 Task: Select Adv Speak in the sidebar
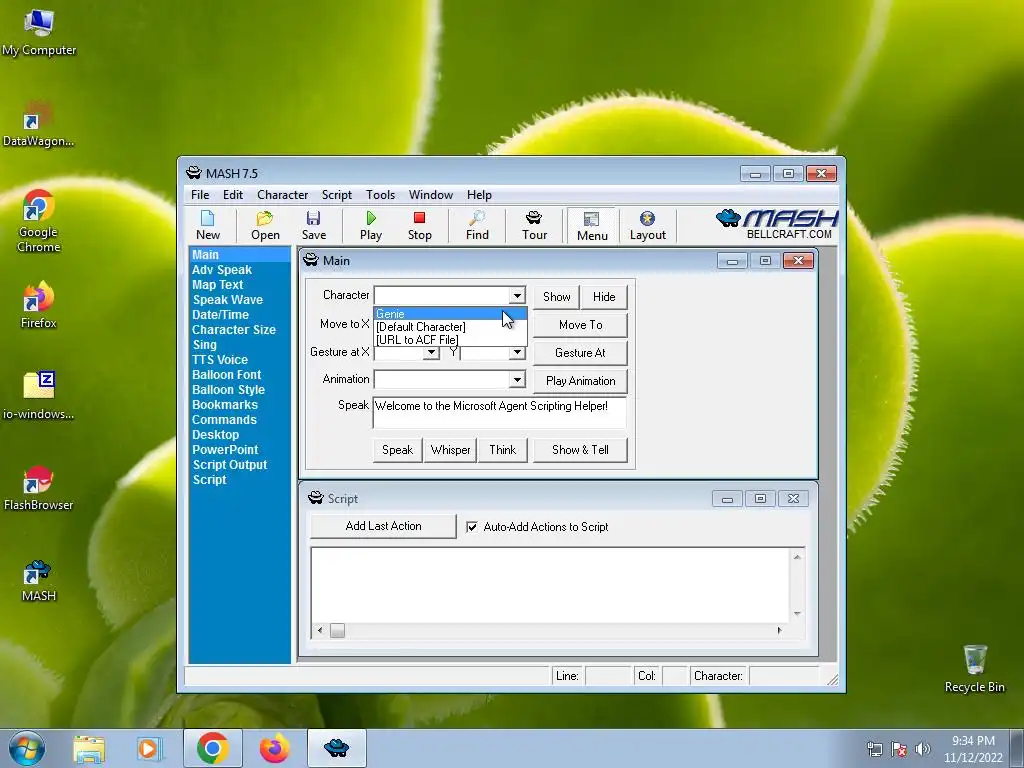click(222, 270)
